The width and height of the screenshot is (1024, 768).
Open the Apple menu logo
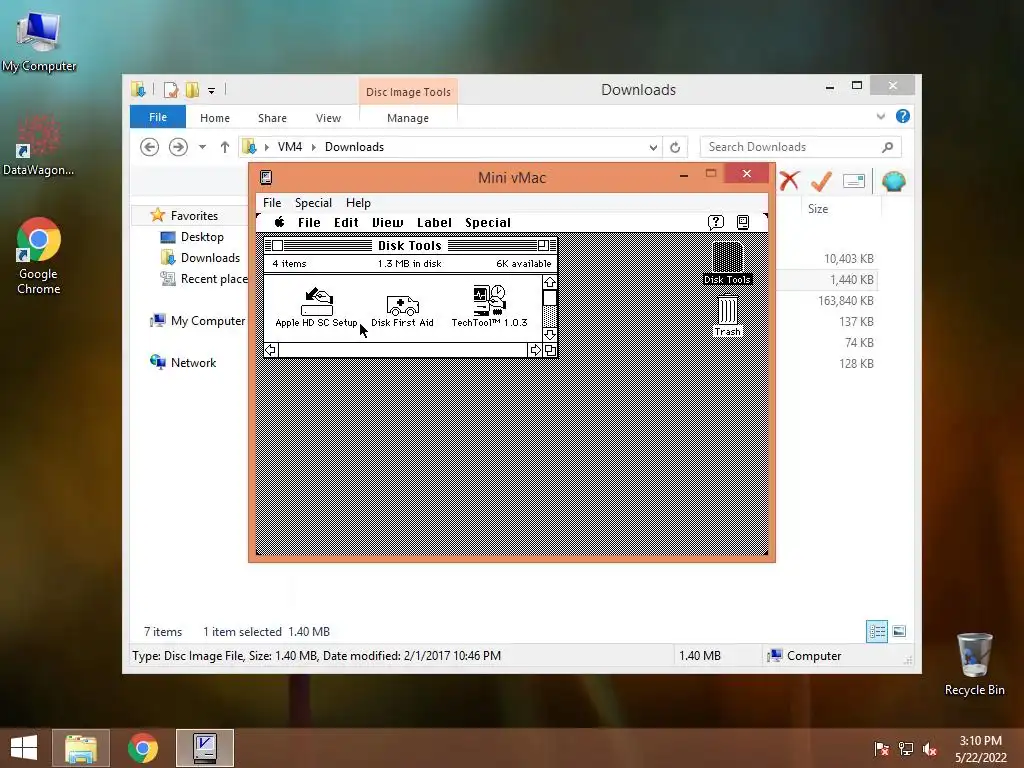[280, 222]
